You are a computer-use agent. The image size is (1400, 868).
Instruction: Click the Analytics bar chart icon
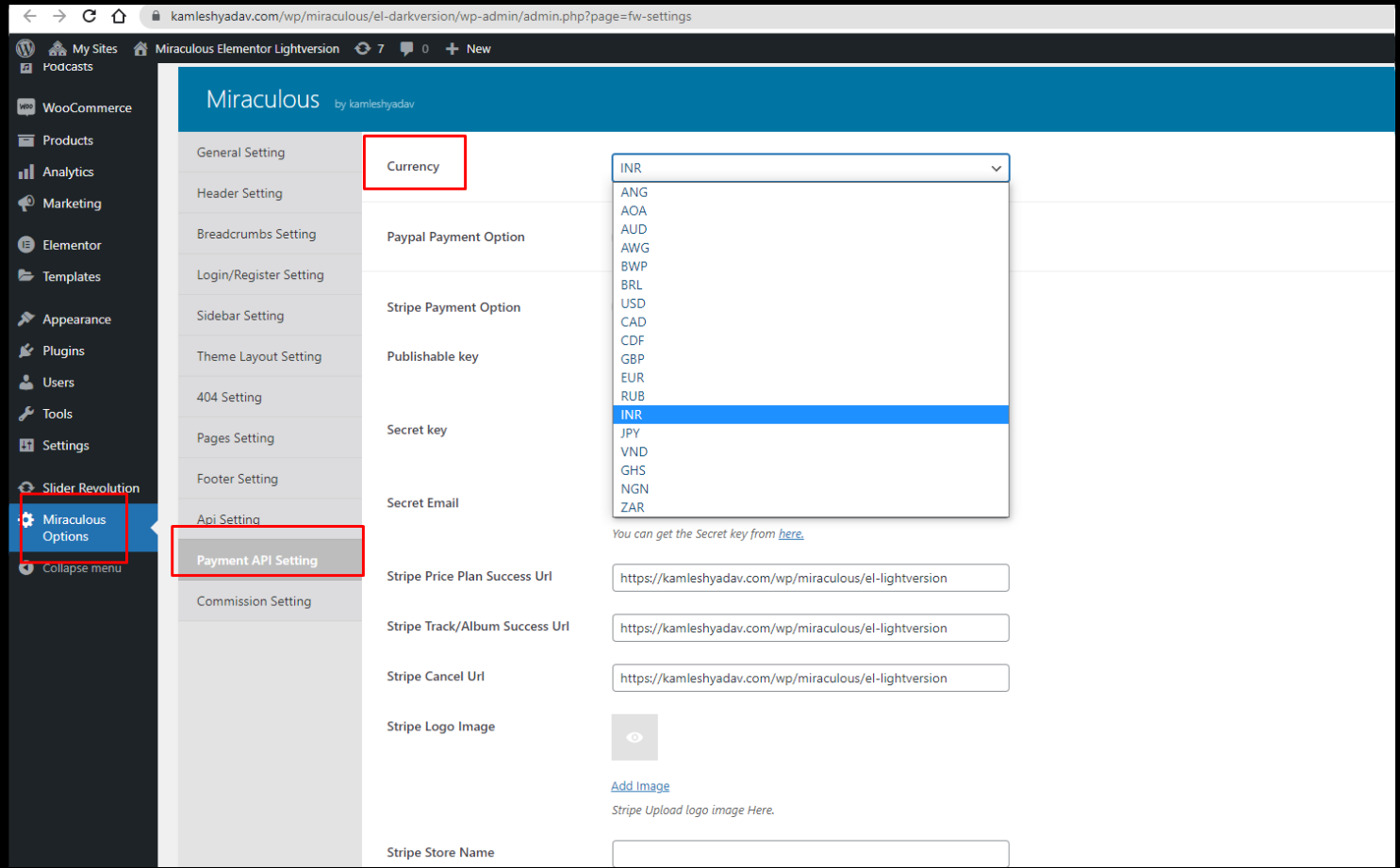tap(26, 172)
